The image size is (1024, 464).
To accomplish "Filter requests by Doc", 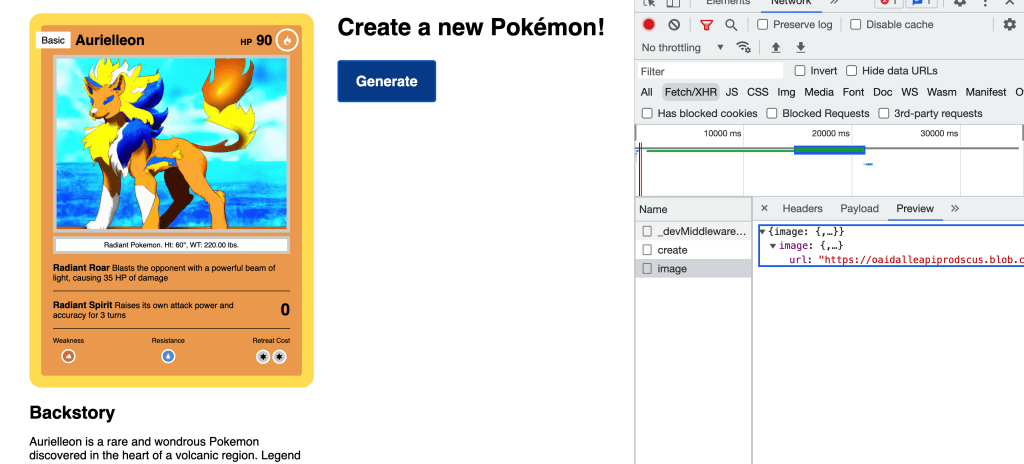I will click(883, 92).
